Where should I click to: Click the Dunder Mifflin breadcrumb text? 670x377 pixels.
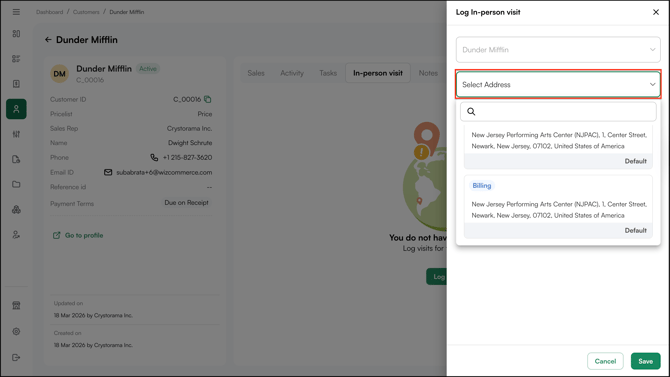tap(126, 12)
